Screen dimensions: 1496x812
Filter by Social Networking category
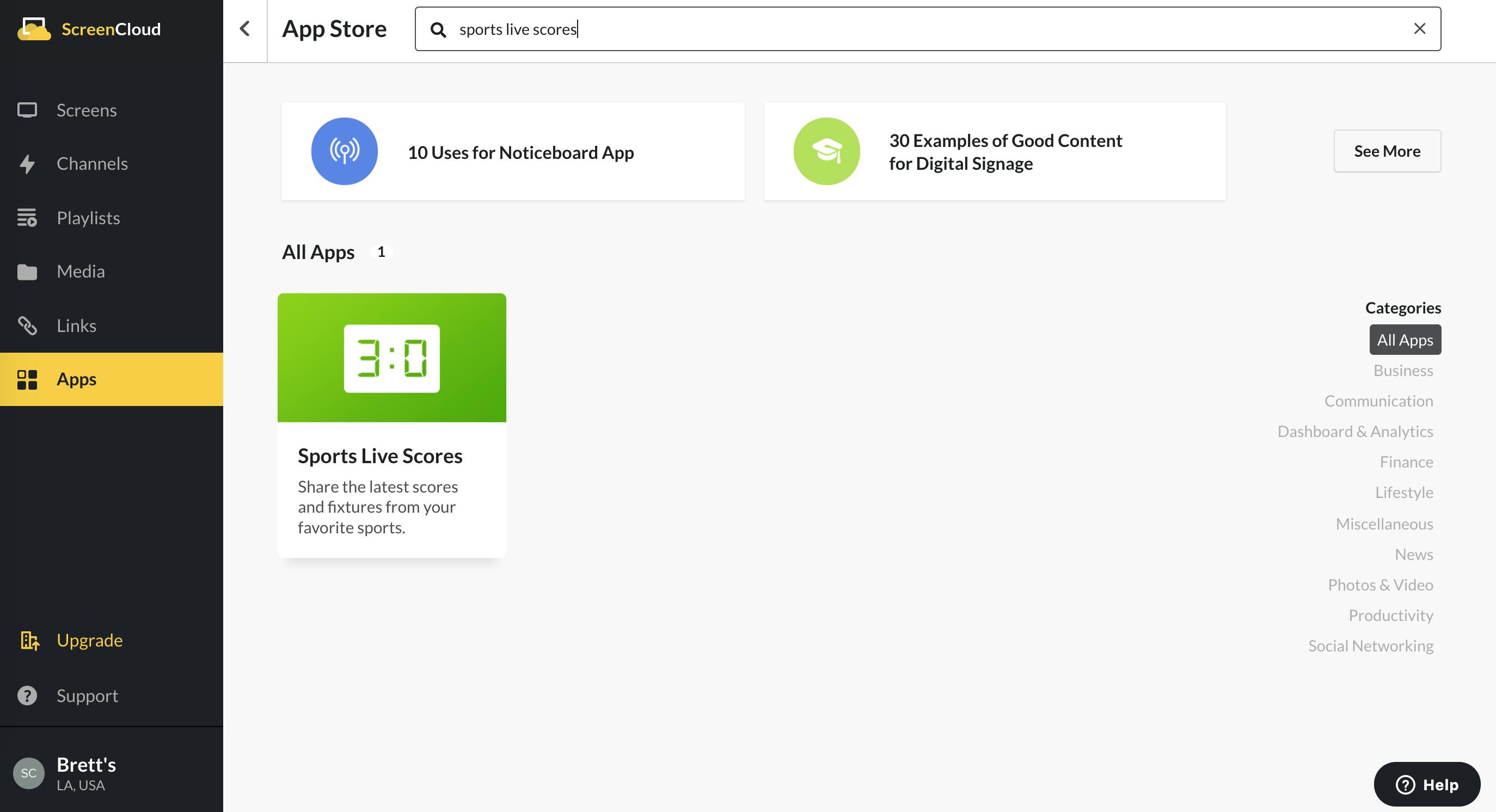click(1371, 646)
